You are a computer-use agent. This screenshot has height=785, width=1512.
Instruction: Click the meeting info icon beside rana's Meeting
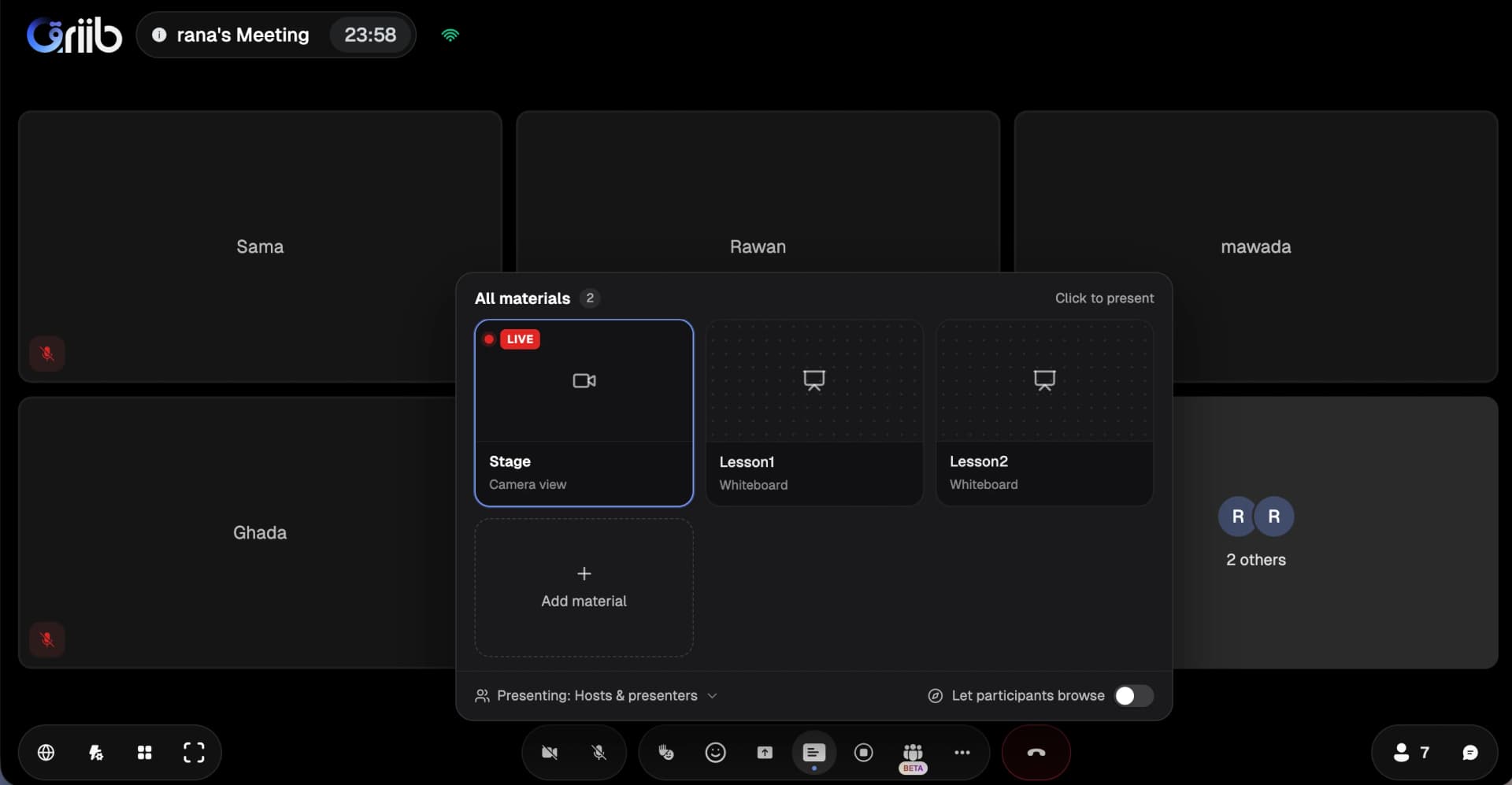tap(159, 35)
